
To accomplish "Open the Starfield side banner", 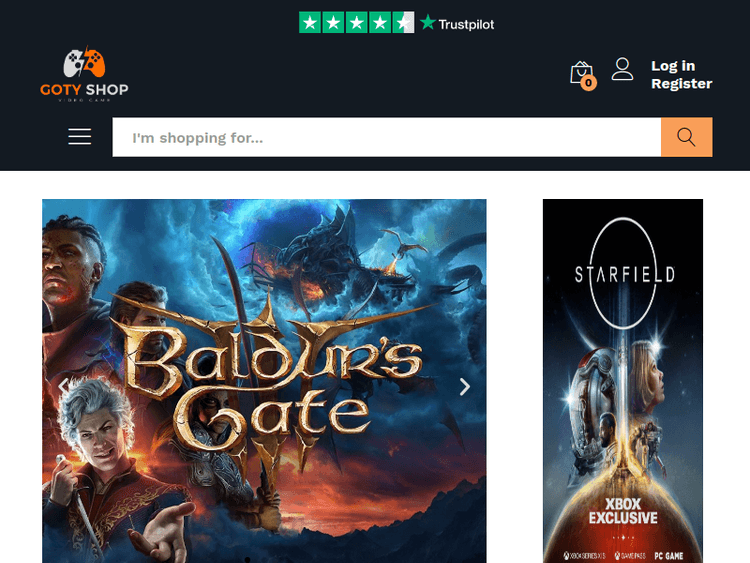I will tap(622, 400).
